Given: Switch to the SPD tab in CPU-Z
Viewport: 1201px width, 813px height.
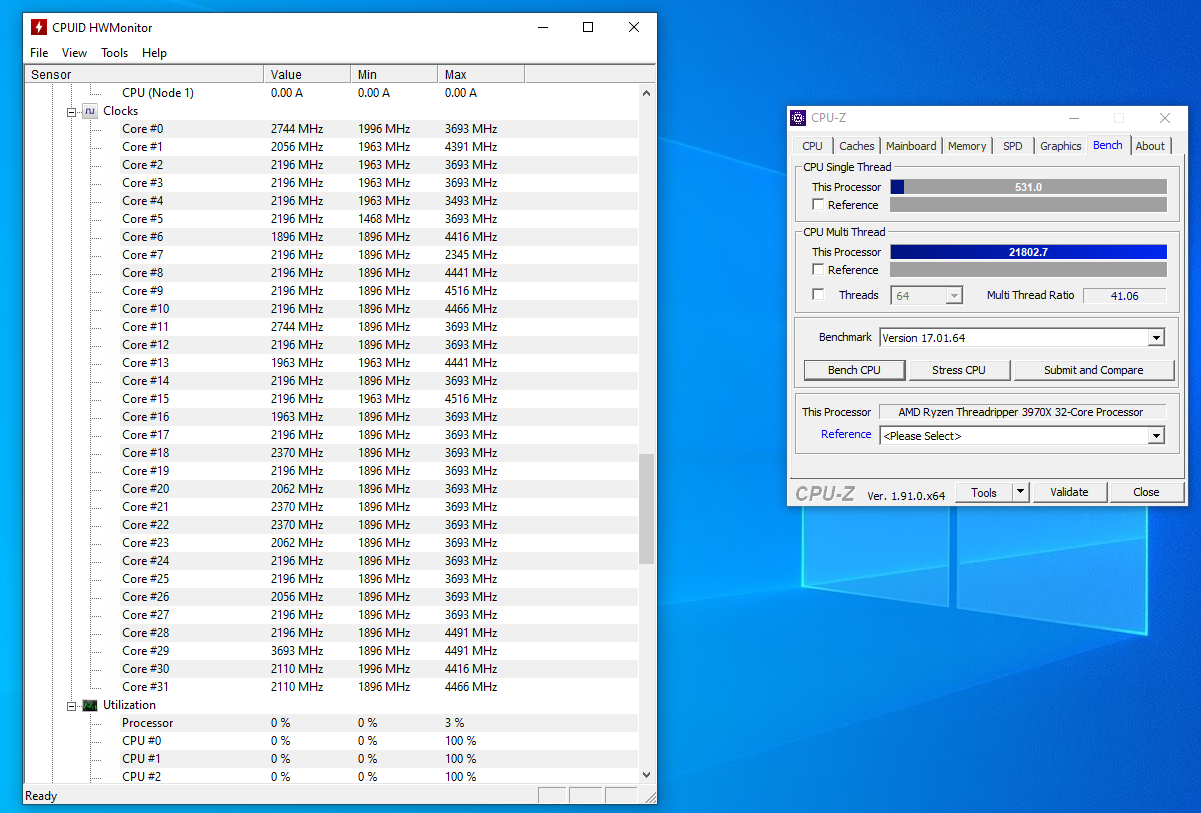Looking at the screenshot, I should pos(1013,146).
